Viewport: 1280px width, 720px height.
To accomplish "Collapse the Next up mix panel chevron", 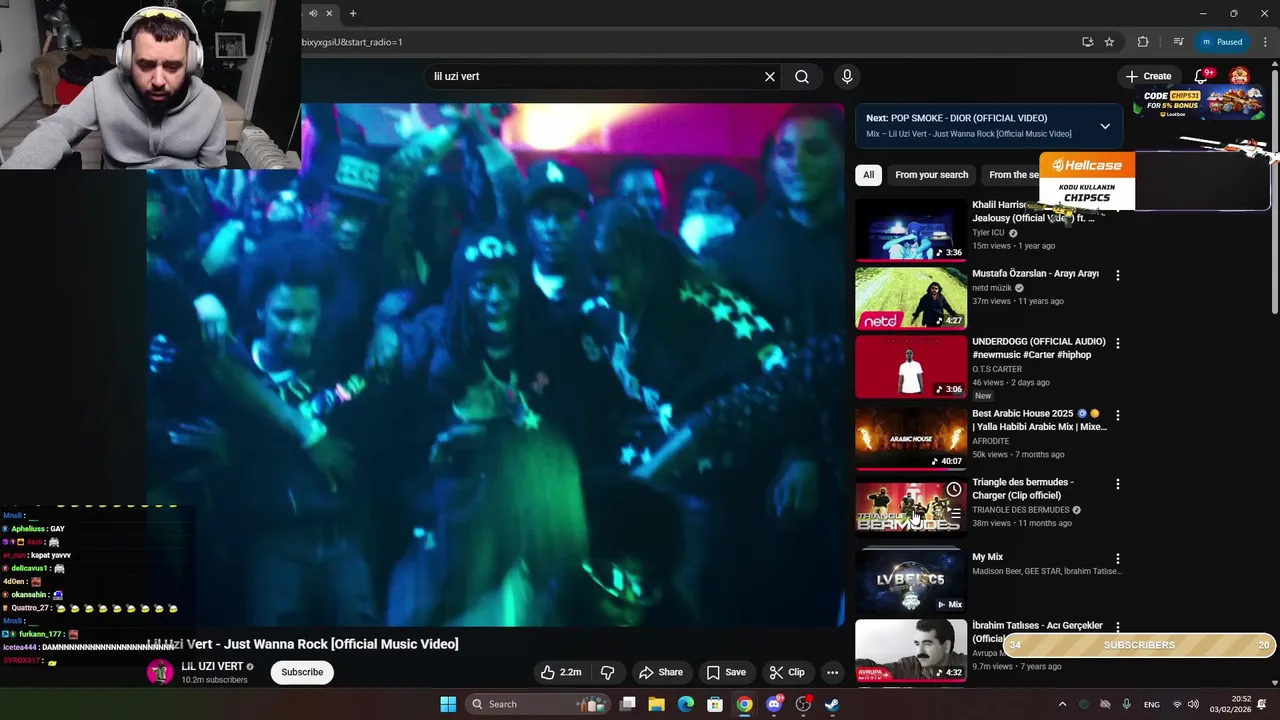I will click(x=1105, y=126).
